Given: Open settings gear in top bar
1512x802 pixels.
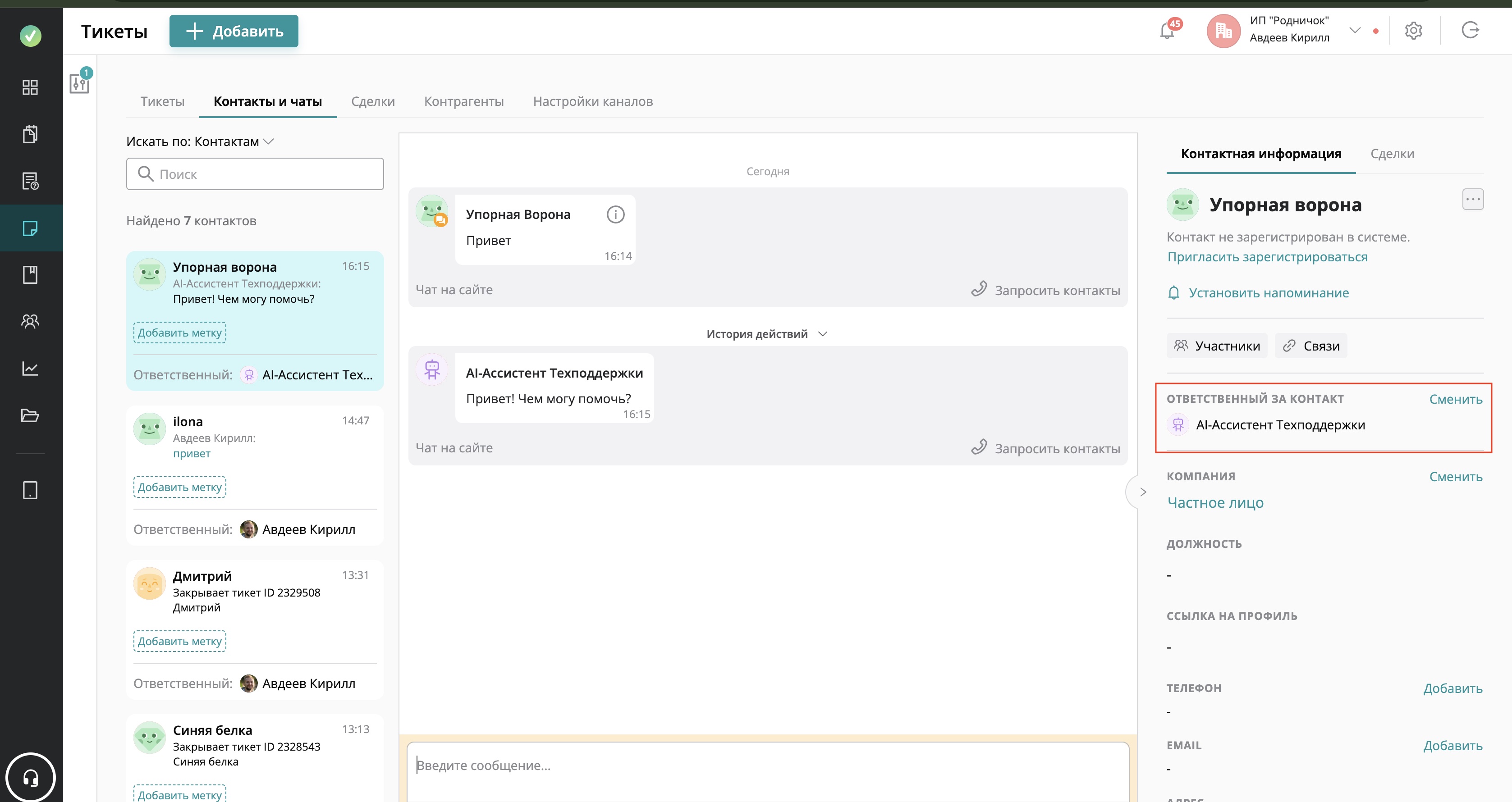Looking at the screenshot, I should [x=1413, y=31].
